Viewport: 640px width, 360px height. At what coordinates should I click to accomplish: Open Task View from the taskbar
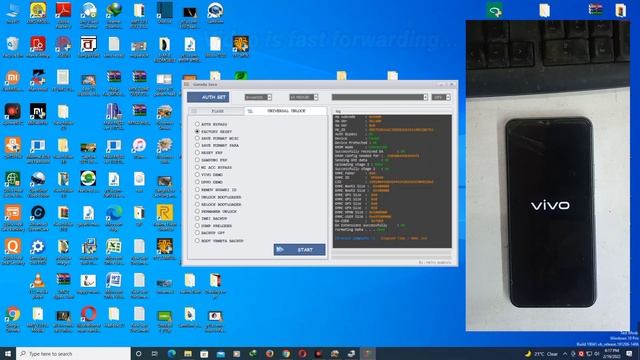(155, 353)
